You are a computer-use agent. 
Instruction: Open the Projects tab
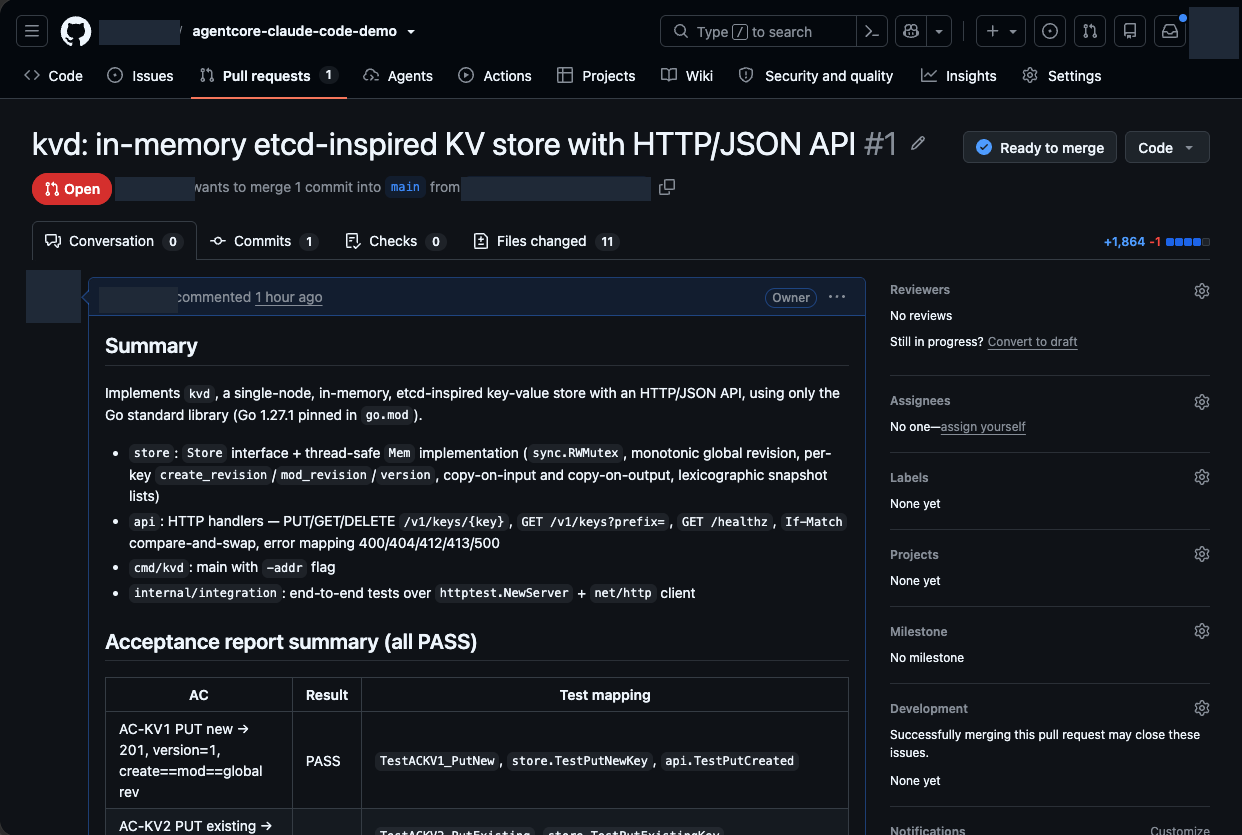[596, 75]
